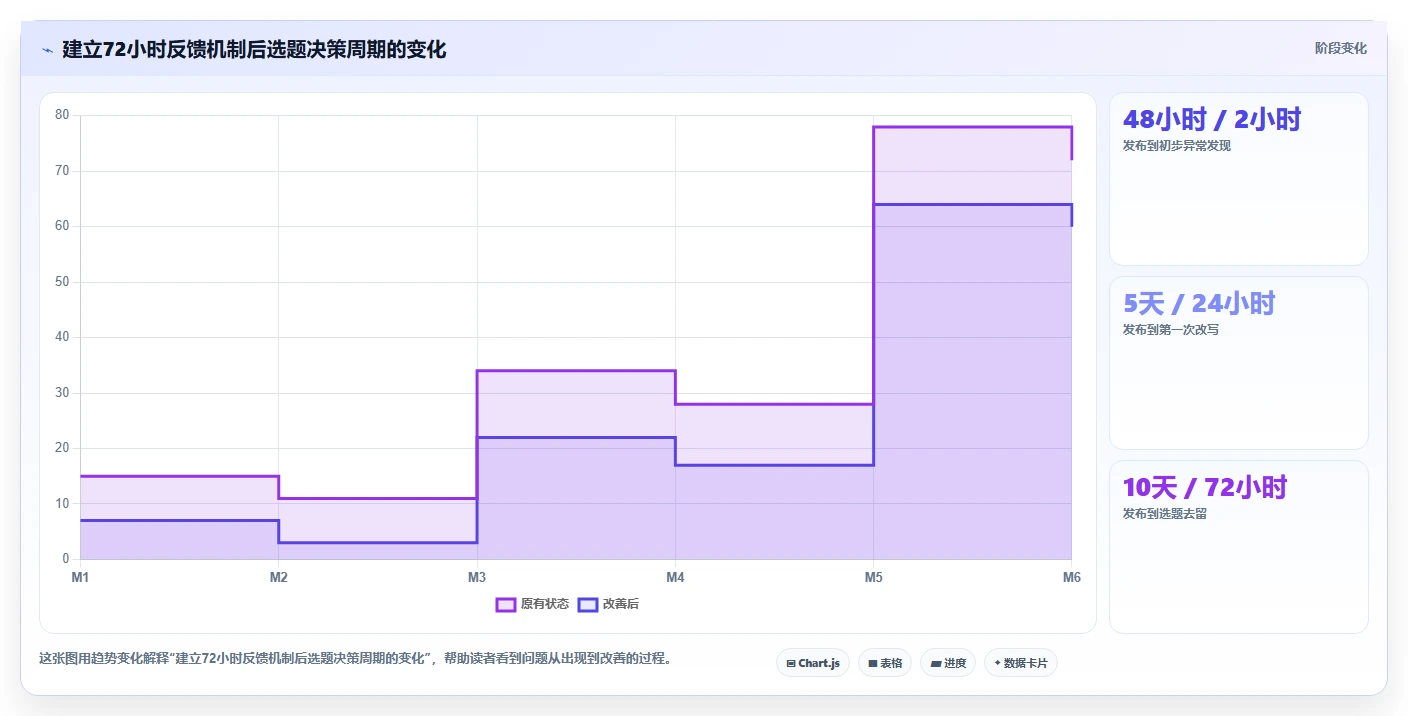Click the M1 axis label
The image size is (1408, 716).
[80, 578]
